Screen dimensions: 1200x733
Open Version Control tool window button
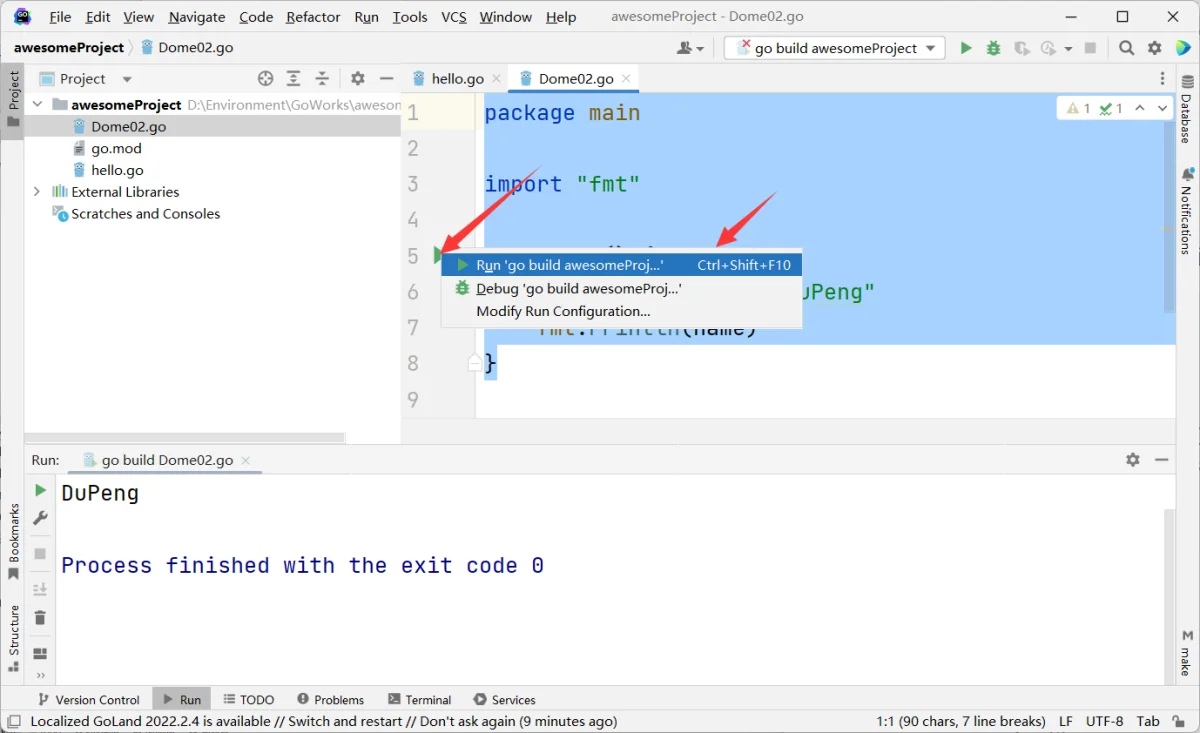click(x=88, y=699)
